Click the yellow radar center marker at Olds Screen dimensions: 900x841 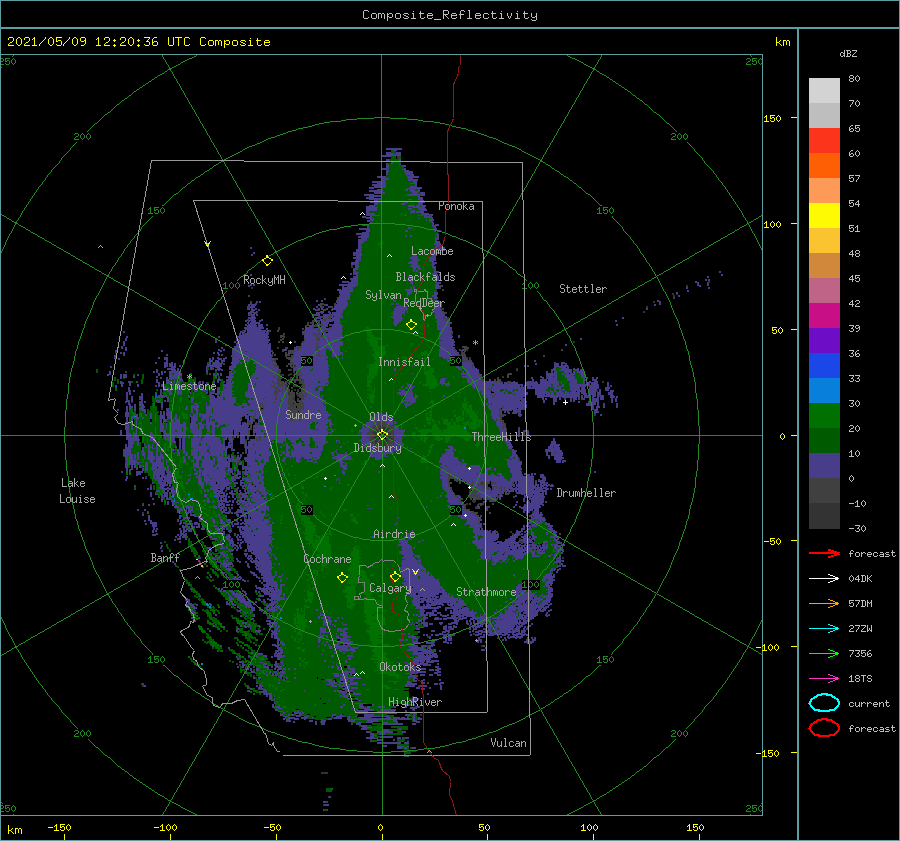382,435
